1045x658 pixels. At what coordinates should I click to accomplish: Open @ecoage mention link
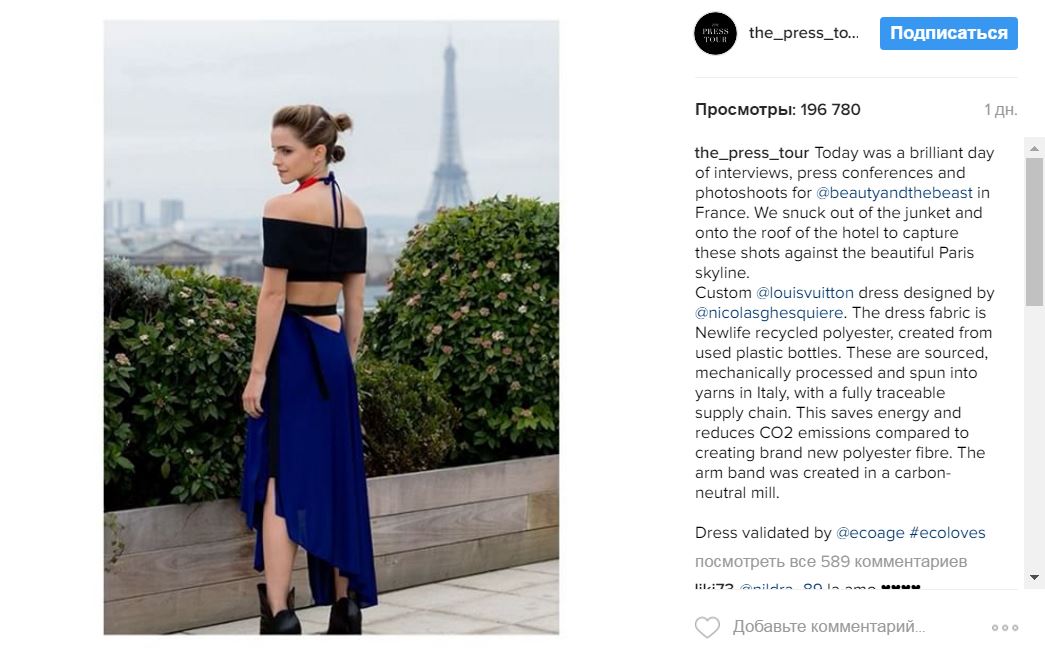[x=870, y=533]
